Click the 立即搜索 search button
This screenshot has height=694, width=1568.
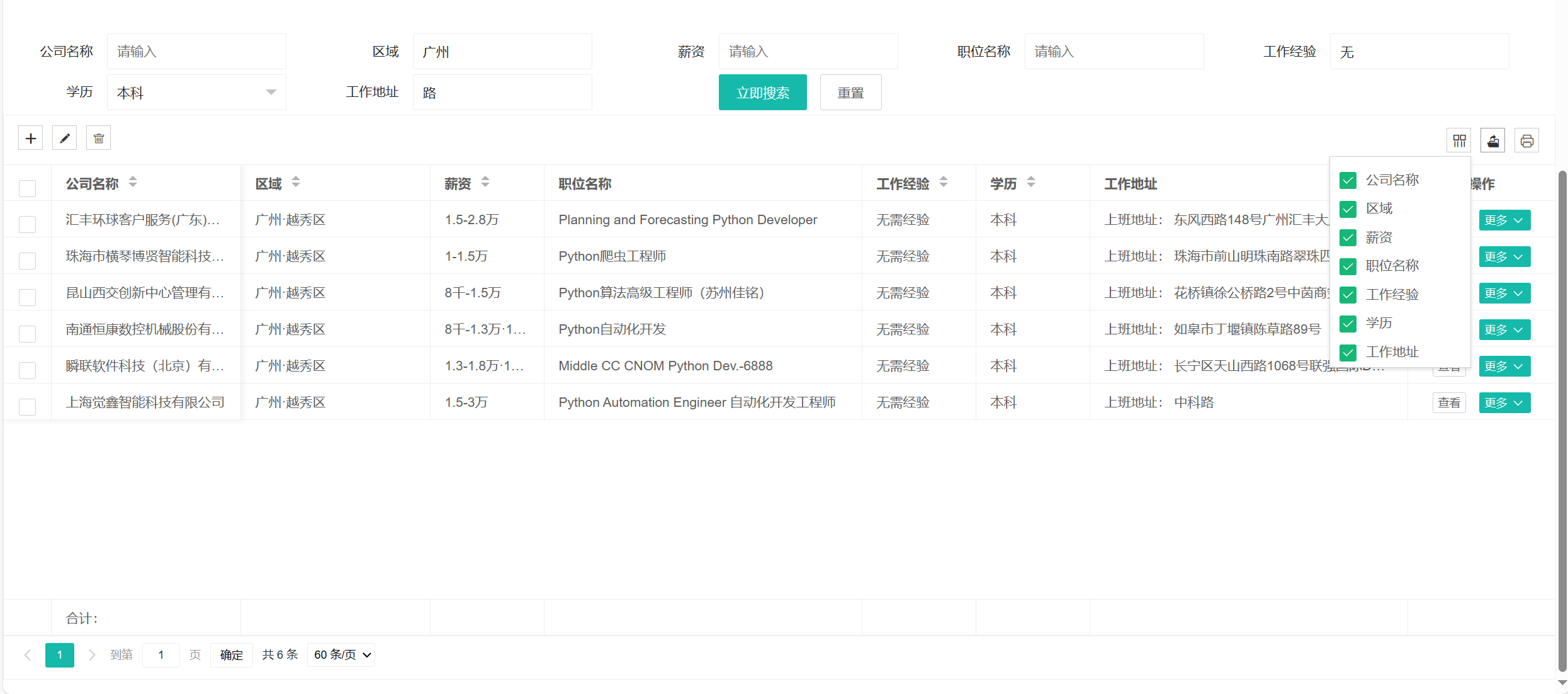[x=762, y=93]
